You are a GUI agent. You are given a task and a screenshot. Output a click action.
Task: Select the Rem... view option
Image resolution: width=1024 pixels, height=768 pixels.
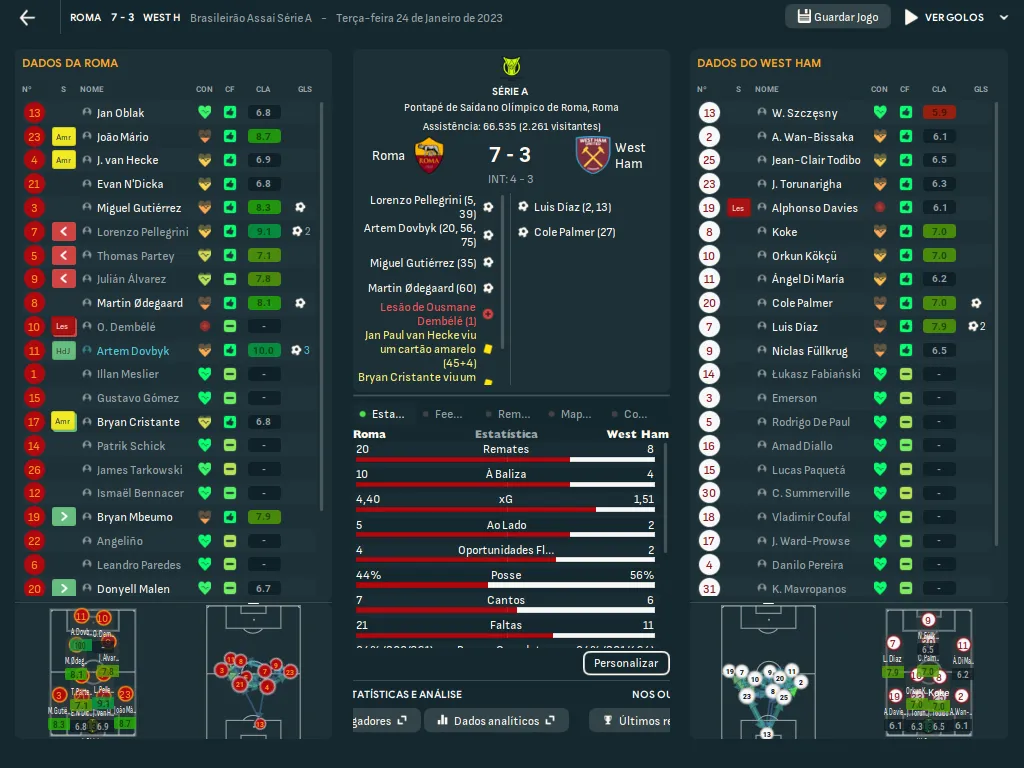pos(508,414)
